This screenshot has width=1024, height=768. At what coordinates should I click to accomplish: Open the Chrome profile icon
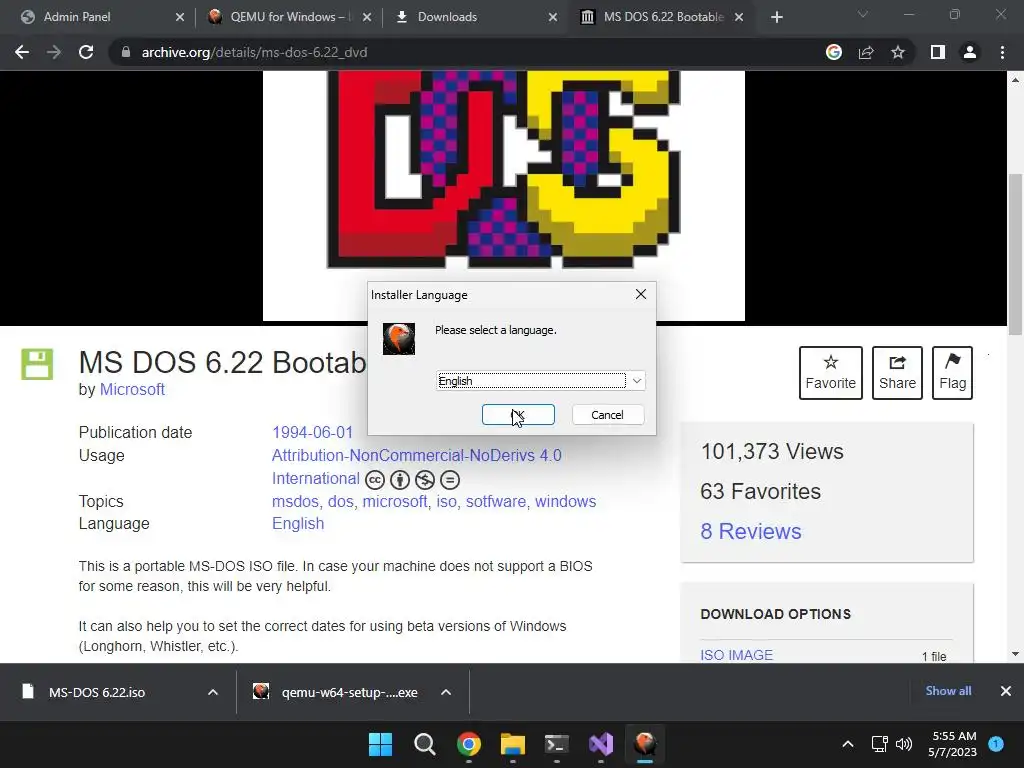(x=970, y=52)
